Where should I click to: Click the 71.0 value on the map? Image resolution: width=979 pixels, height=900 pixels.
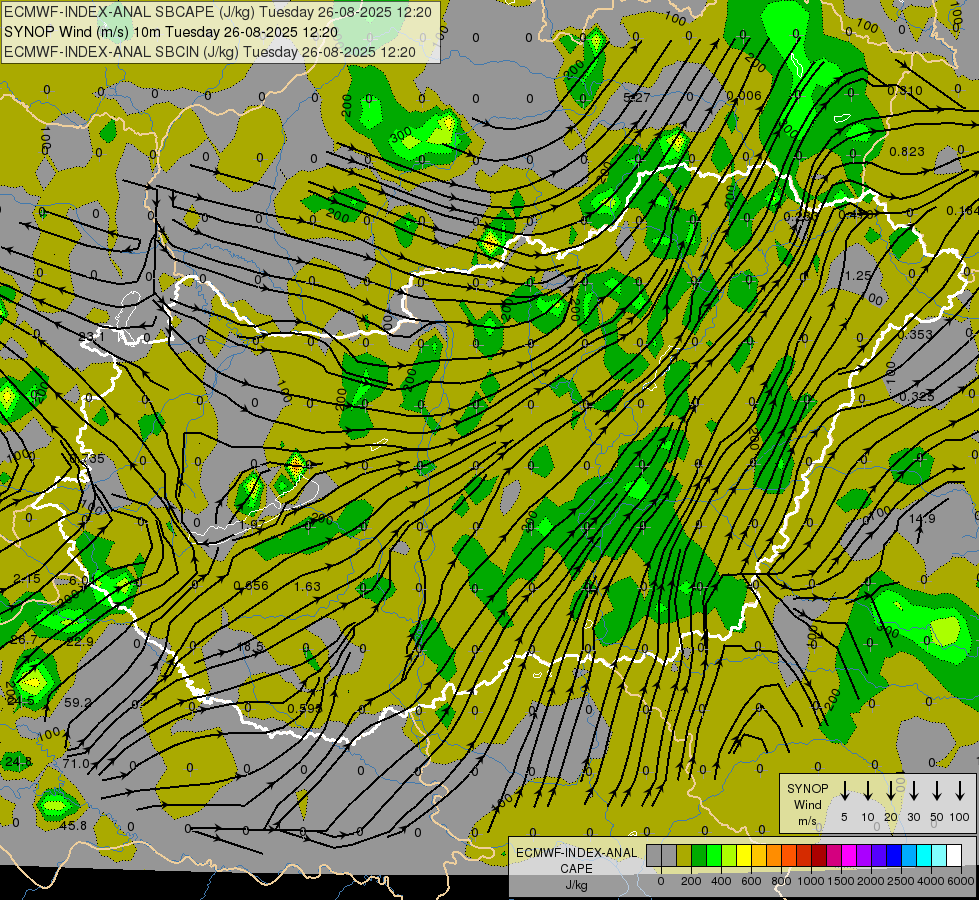(x=76, y=763)
